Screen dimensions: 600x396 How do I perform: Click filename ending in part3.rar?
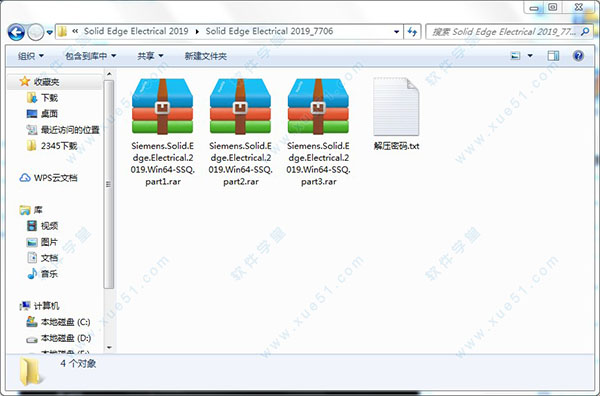318,163
